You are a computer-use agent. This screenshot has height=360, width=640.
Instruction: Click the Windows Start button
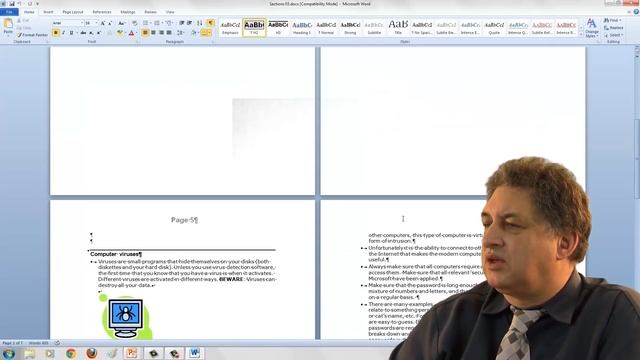pos(9,353)
